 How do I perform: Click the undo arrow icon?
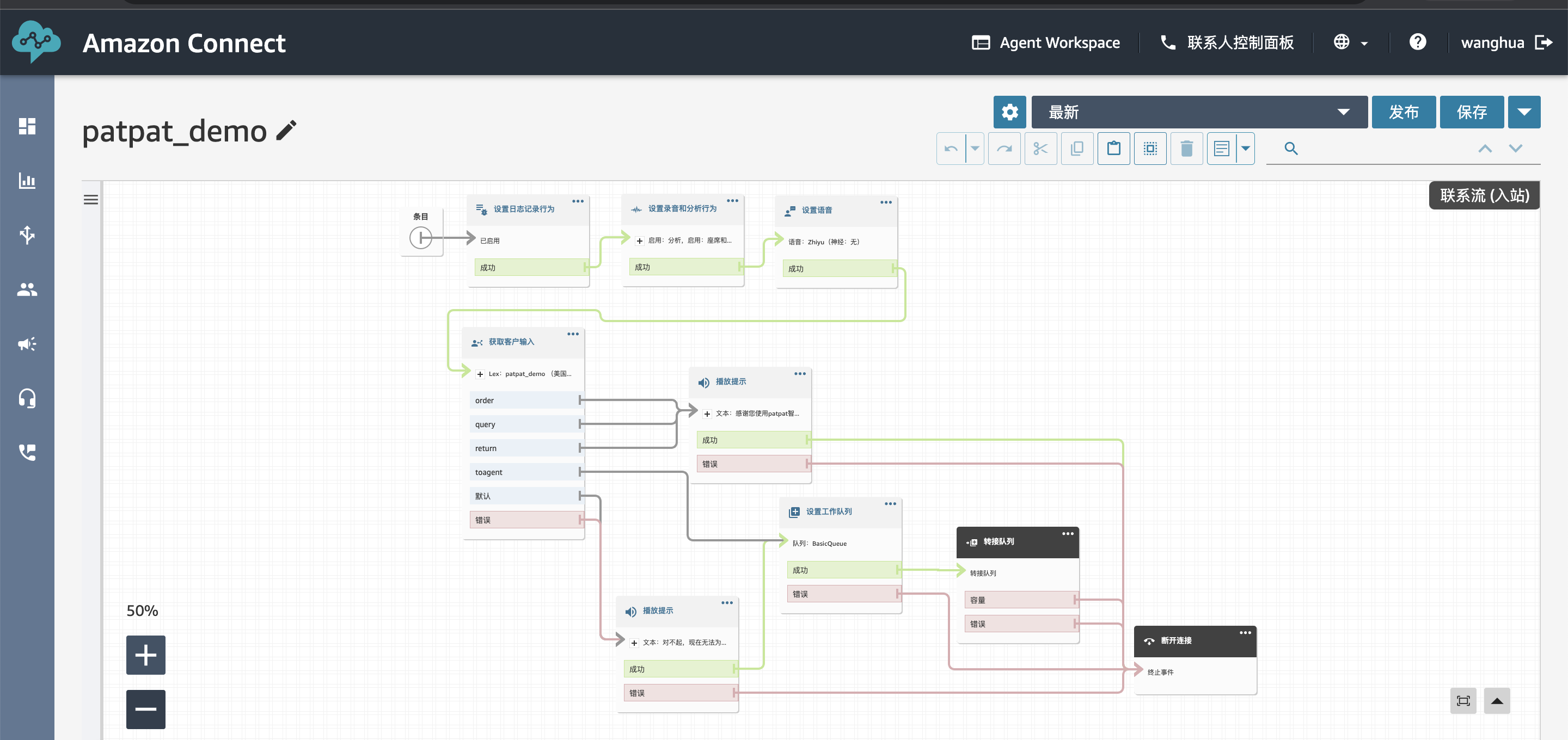[x=951, y=149]
